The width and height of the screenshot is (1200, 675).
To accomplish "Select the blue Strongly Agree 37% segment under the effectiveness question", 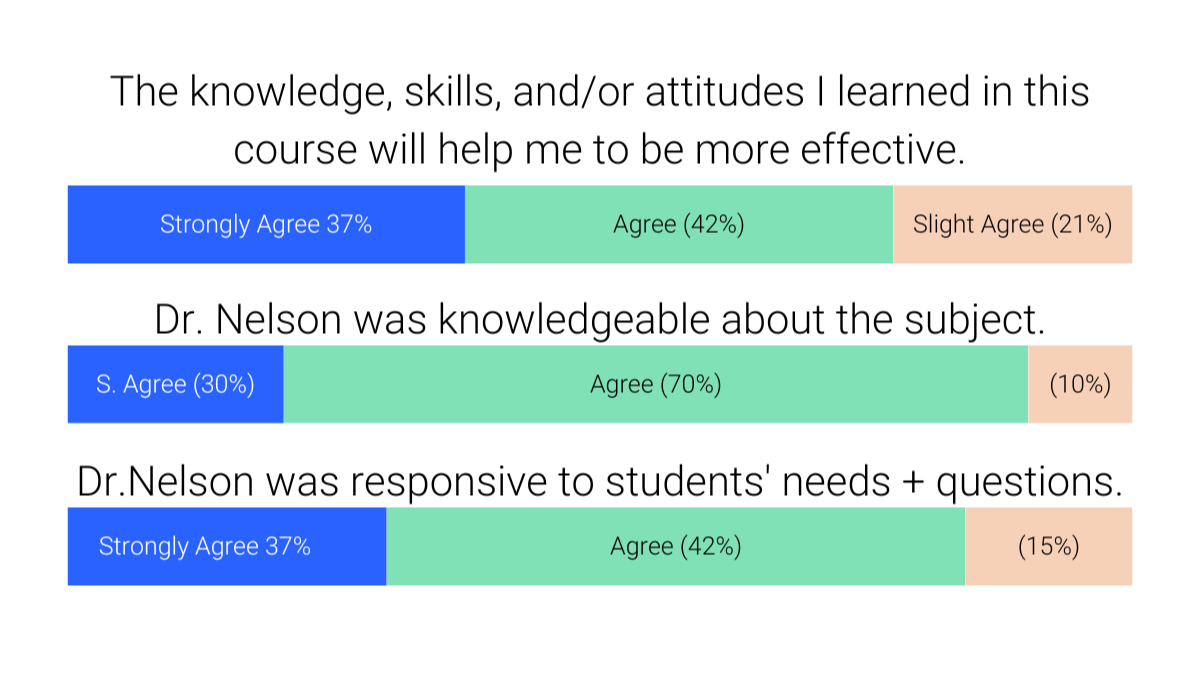I will click(266, 224).
